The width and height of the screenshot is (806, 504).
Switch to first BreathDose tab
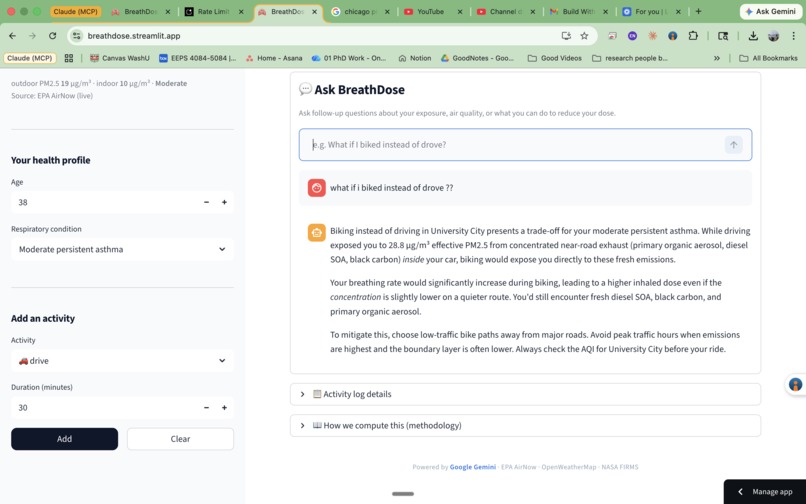[x=140, y=12]
